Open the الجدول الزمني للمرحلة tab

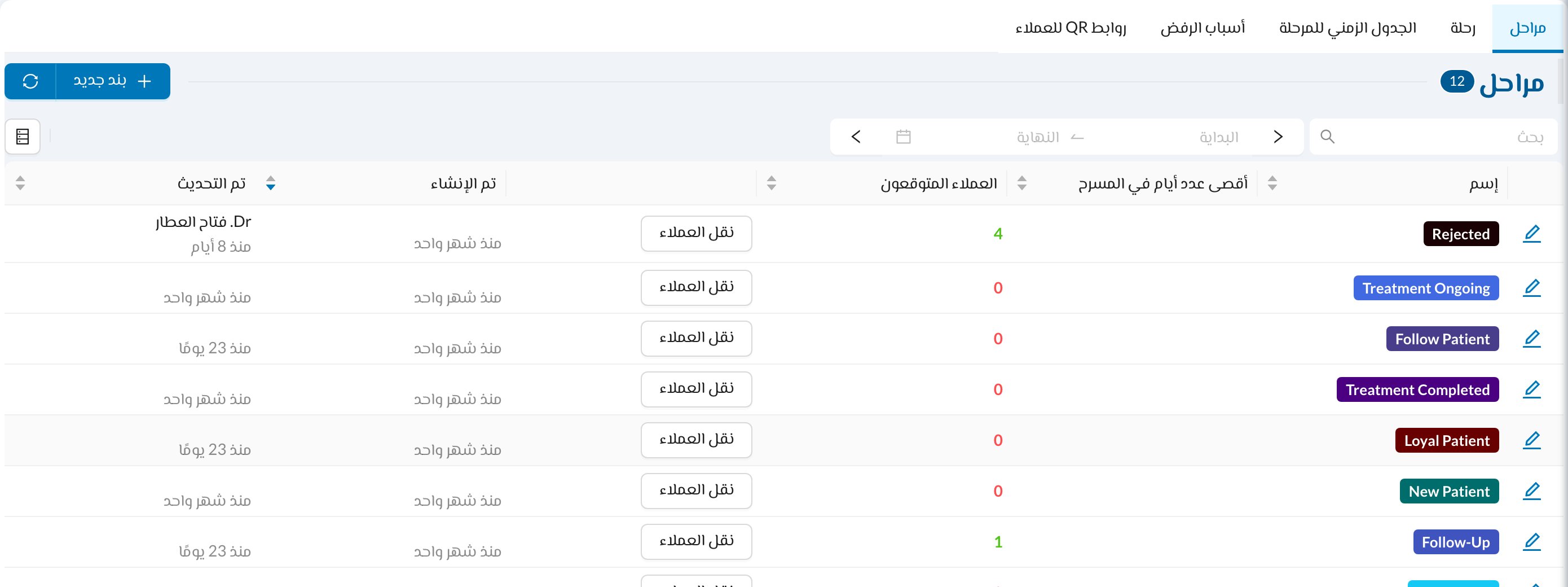click(1347, 28)
